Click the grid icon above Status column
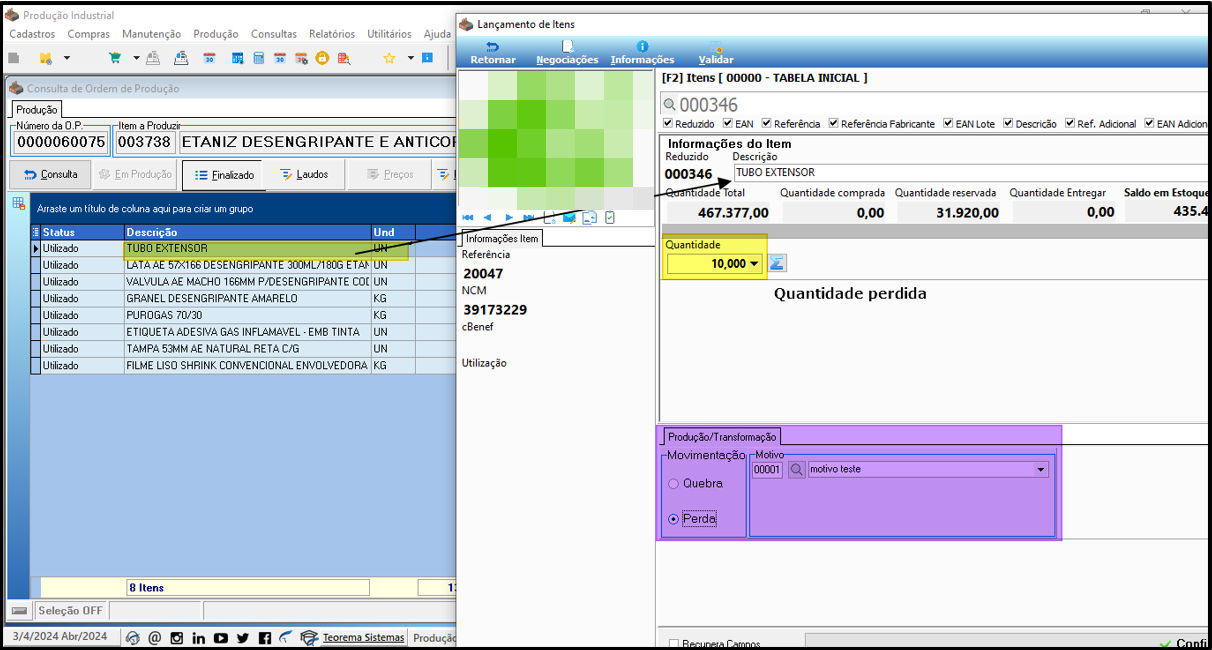 pos(19,205)
